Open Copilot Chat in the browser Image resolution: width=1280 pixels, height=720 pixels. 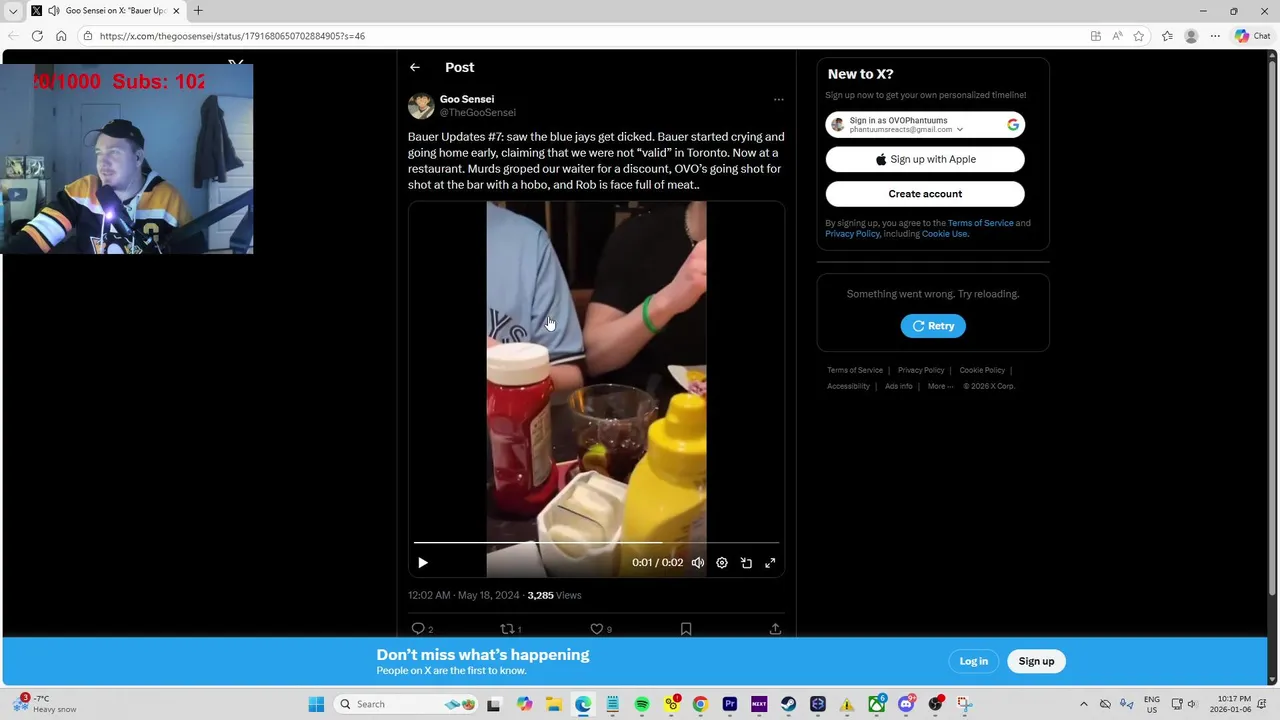click(1253, 36)
